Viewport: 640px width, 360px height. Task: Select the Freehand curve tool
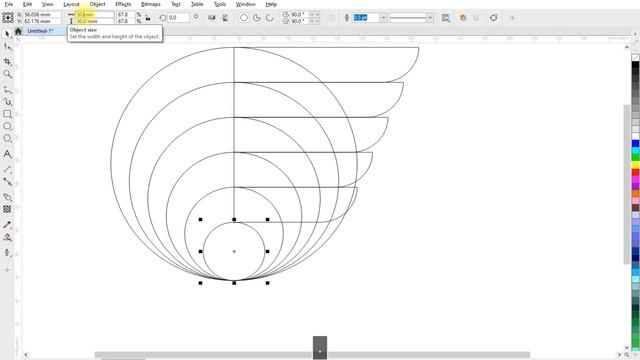point(7,89)
